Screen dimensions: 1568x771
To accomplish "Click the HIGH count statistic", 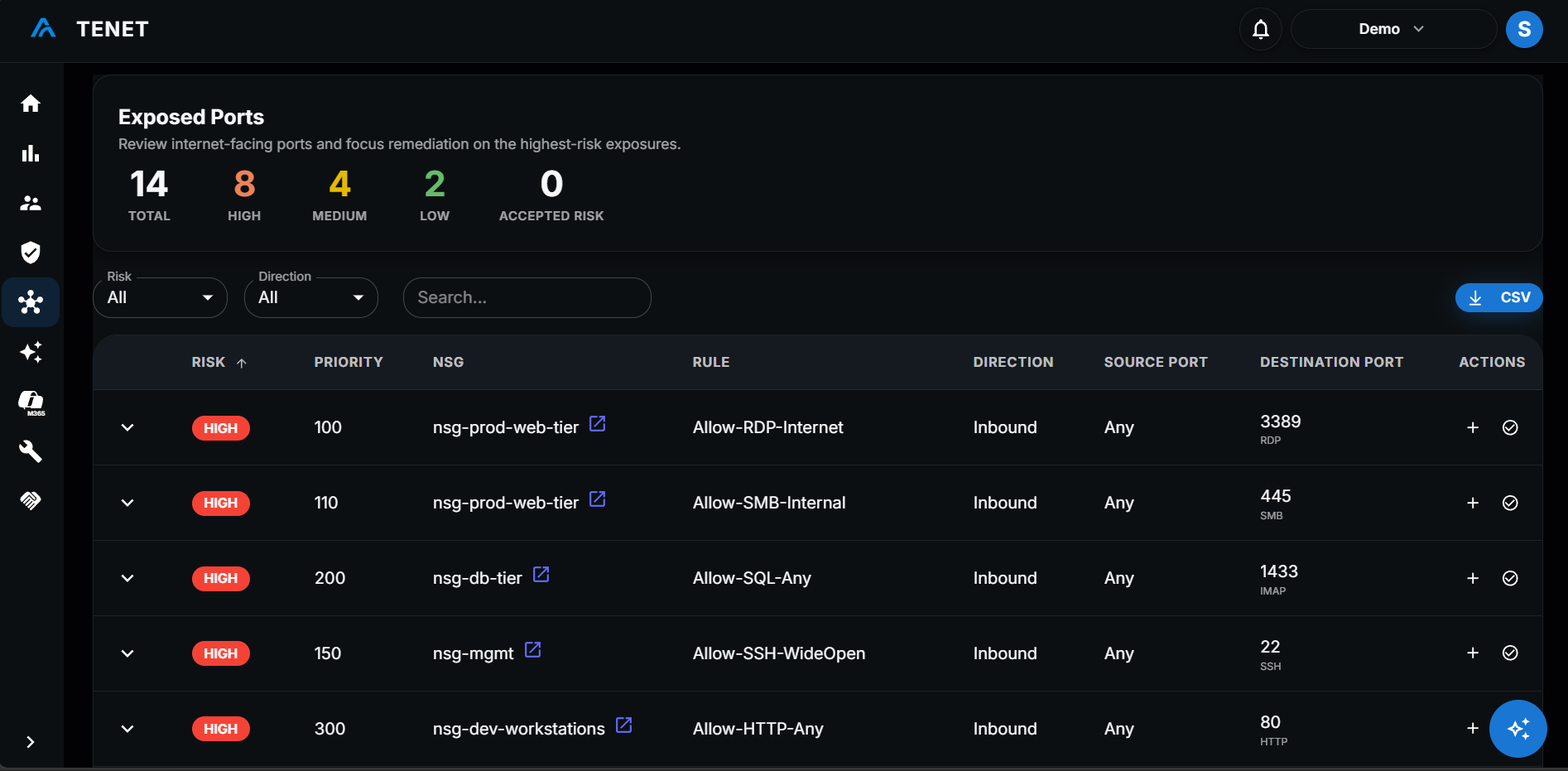I will [244, 195].
